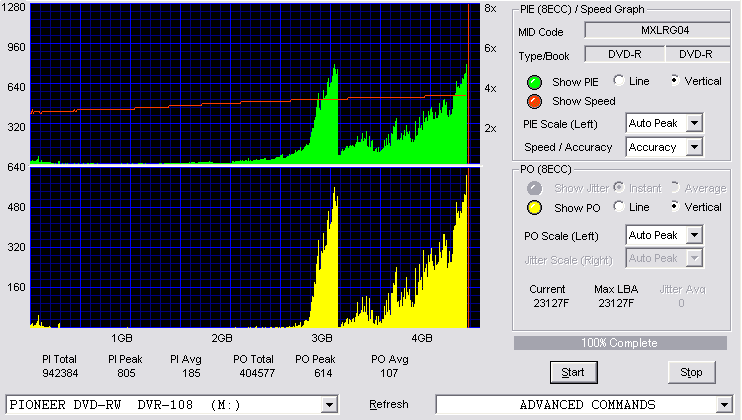Open the PO Scale (Left) dropdown
Screen dimensions: 742x420
click(x=694, y=235)
